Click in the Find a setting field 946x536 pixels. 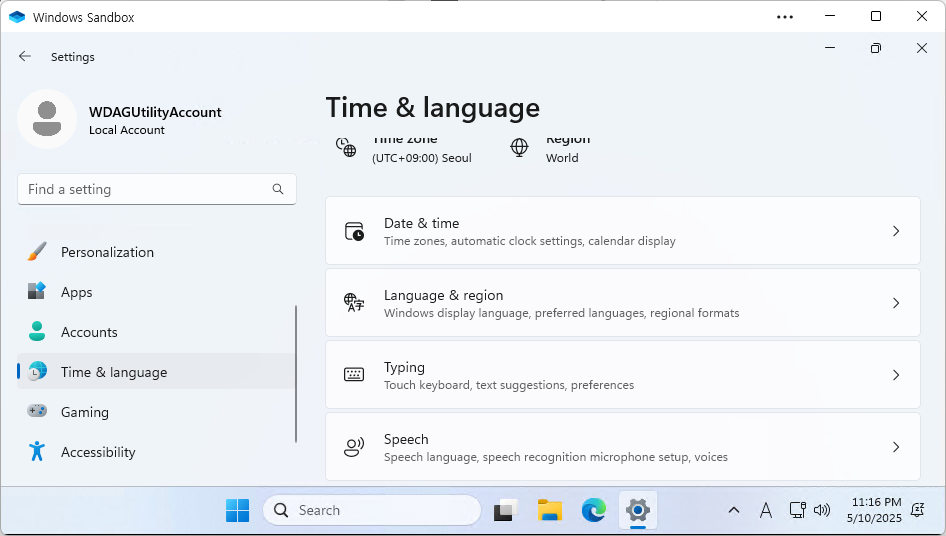[157, 189]
